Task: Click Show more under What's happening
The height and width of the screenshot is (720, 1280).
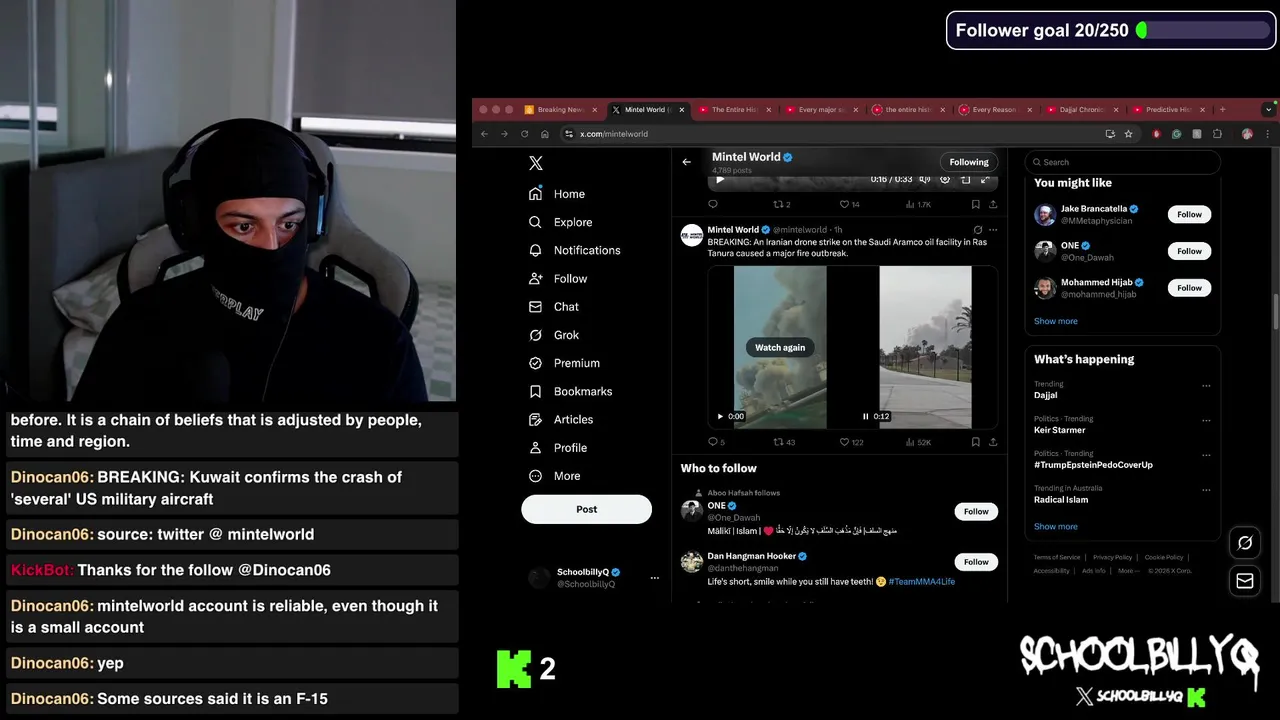Action: [x=1056, y=526]
